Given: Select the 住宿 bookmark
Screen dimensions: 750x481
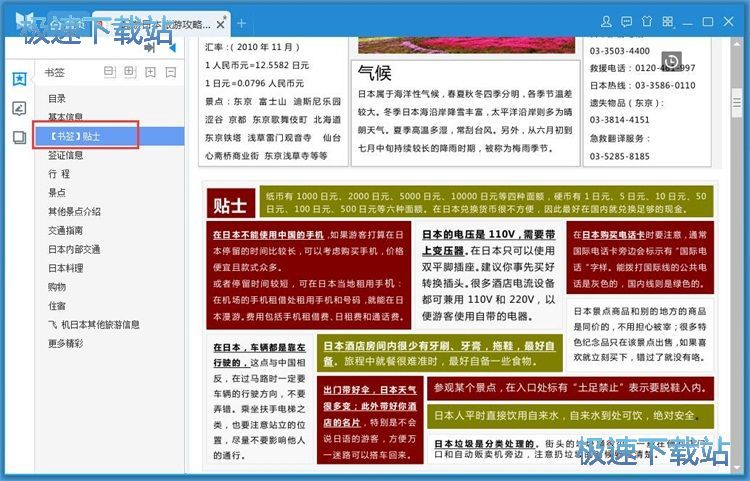Looking at the screenshot, I should pos(57,306).
